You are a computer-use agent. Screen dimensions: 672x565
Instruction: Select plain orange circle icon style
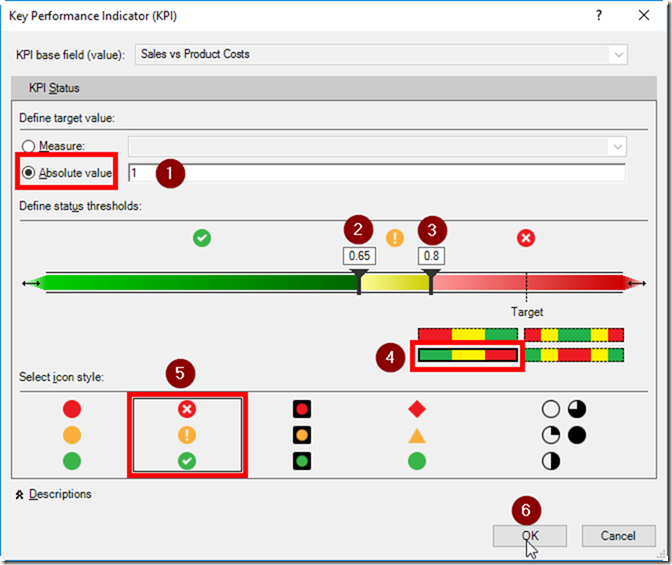[x=72, y=435]
